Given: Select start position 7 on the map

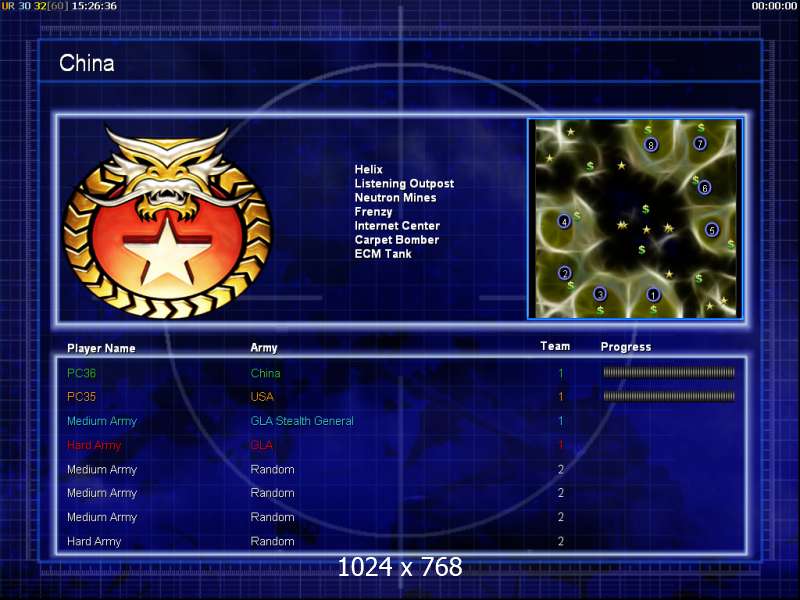Looking at the screenshot, I should coord(700,143).
